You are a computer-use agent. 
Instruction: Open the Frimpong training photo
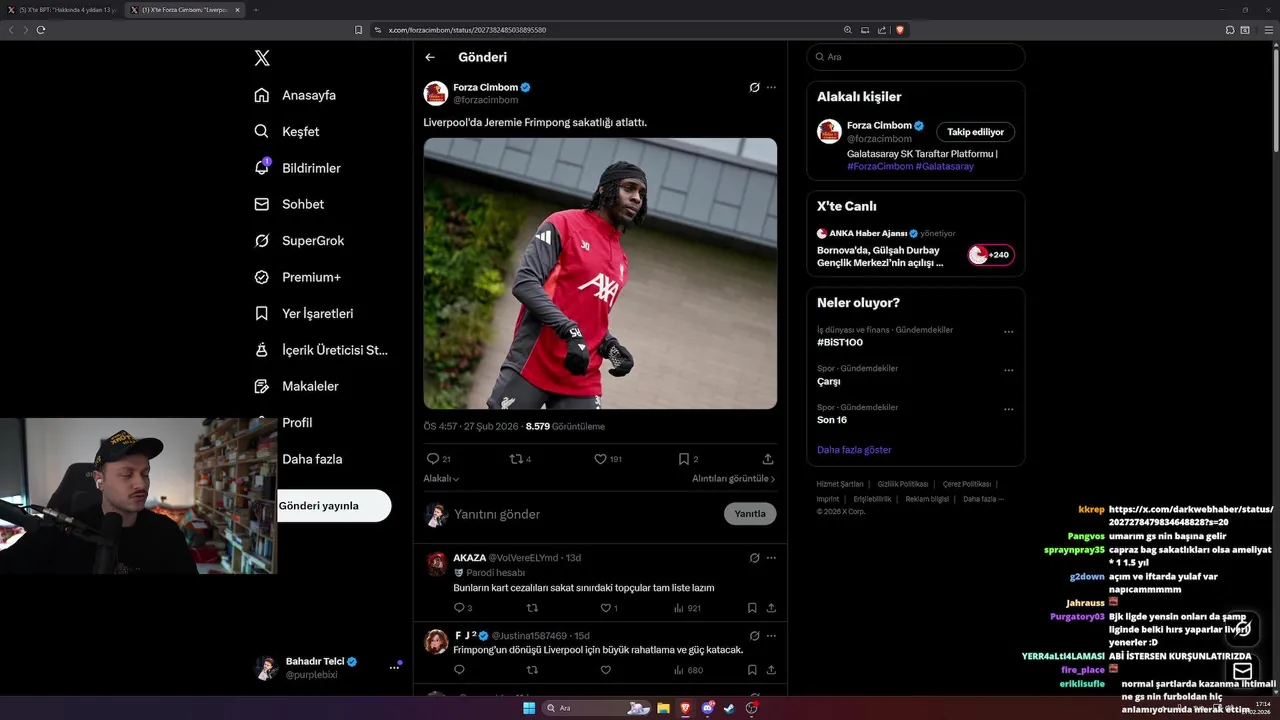point(600,273)
